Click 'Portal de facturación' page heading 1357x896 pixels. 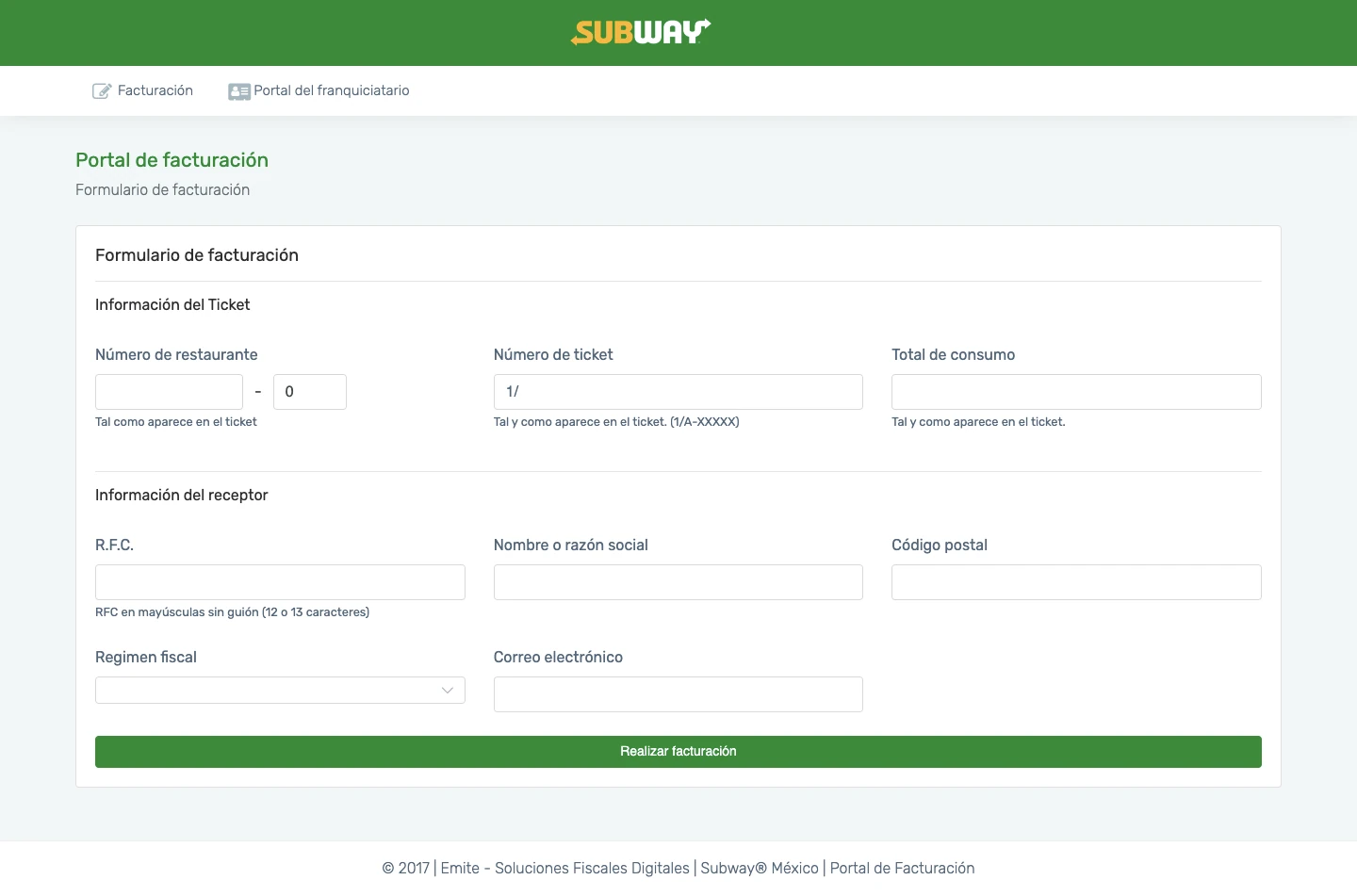click(x=172, y=160)
